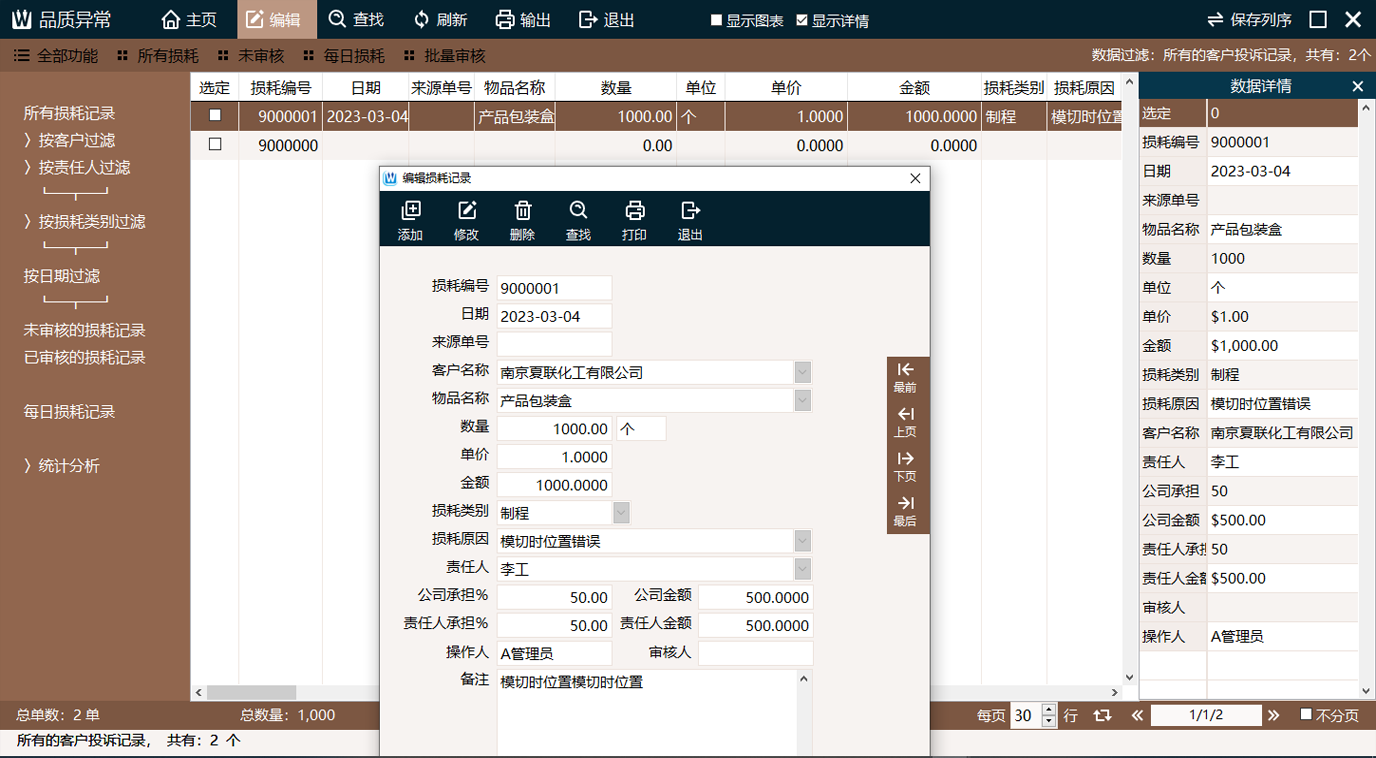Click the 来源单号 input field in dialog
The height and width of the screenshot is (758, 1376).
(x=554, y=344)
